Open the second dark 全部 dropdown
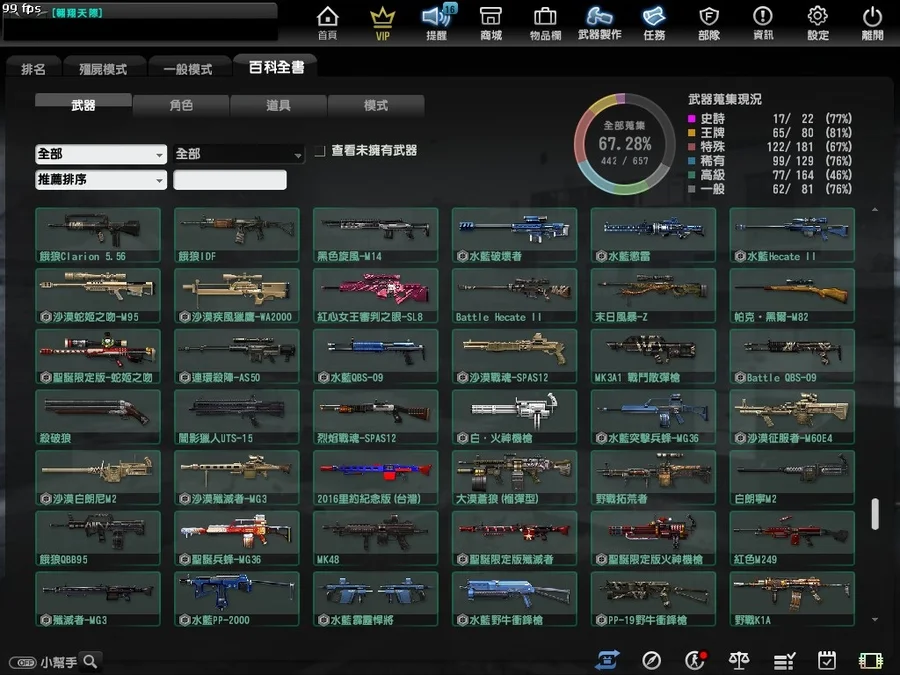This screenshot has height=675, width=900. [x=239, y=154]
